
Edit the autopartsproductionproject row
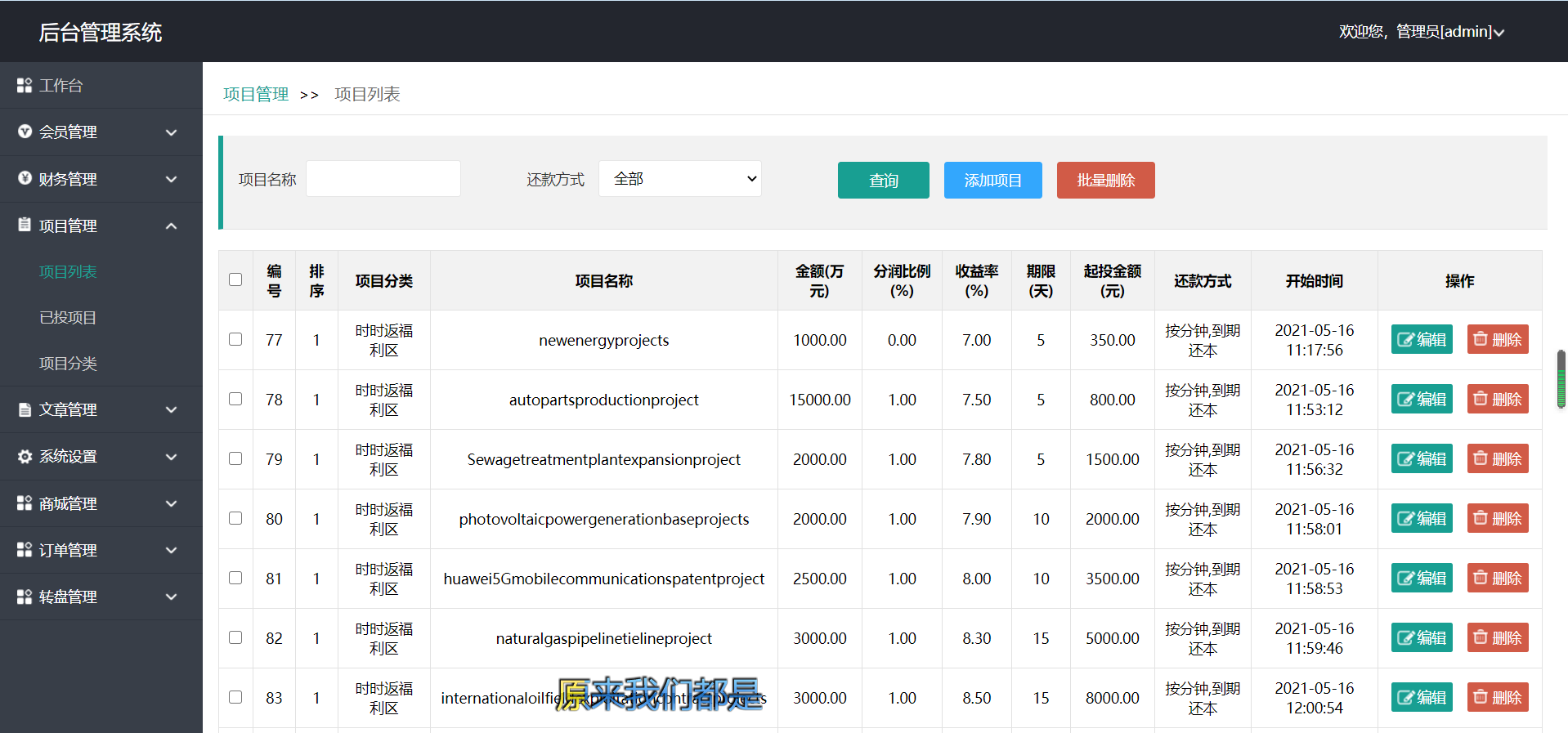(1421, 400)
